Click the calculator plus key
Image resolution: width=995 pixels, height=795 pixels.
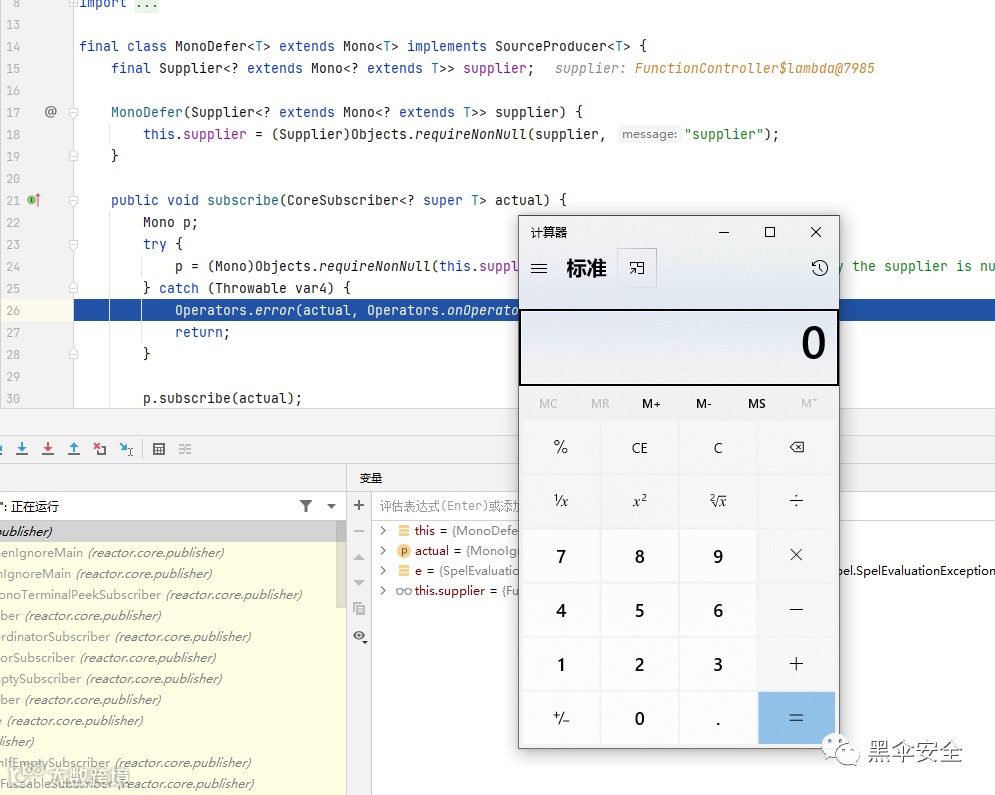tap(796, 664)
